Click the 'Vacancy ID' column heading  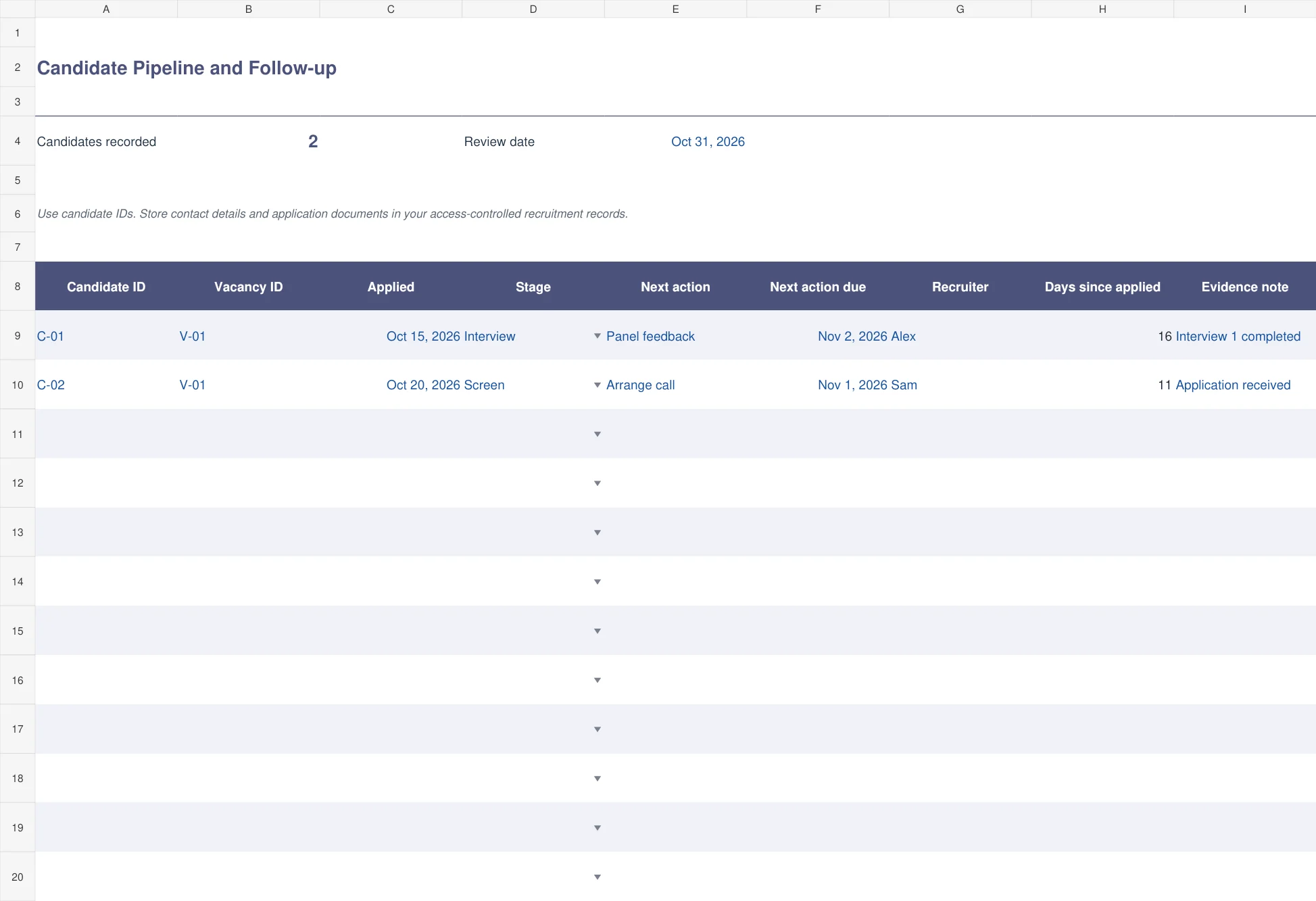click(x=249, y=287)
